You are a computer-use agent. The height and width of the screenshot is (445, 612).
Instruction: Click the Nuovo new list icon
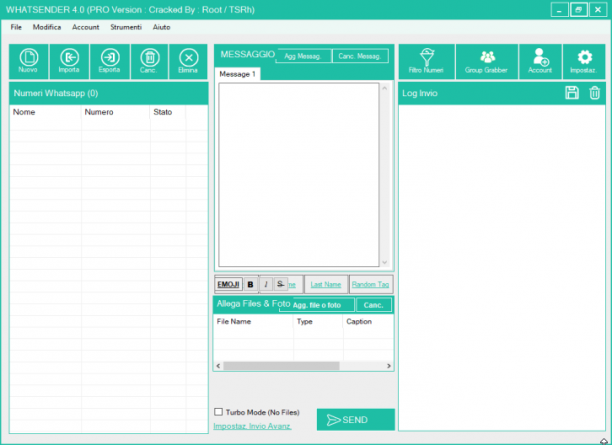(28, 62)
